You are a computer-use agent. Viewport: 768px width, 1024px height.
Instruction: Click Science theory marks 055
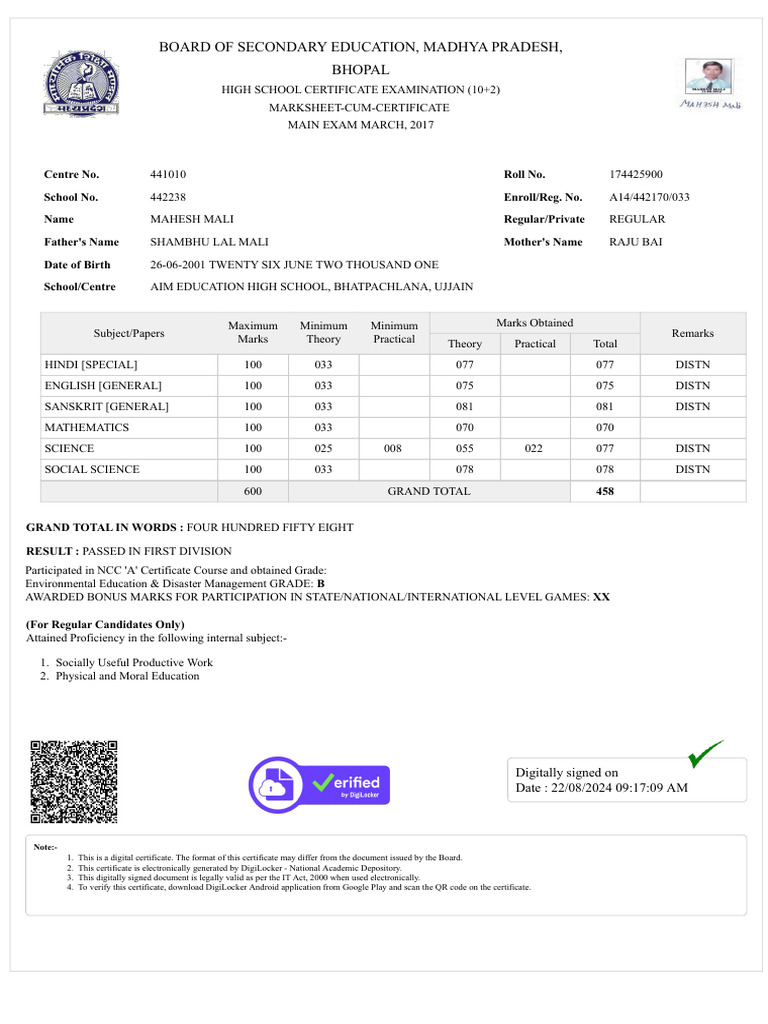465,449
